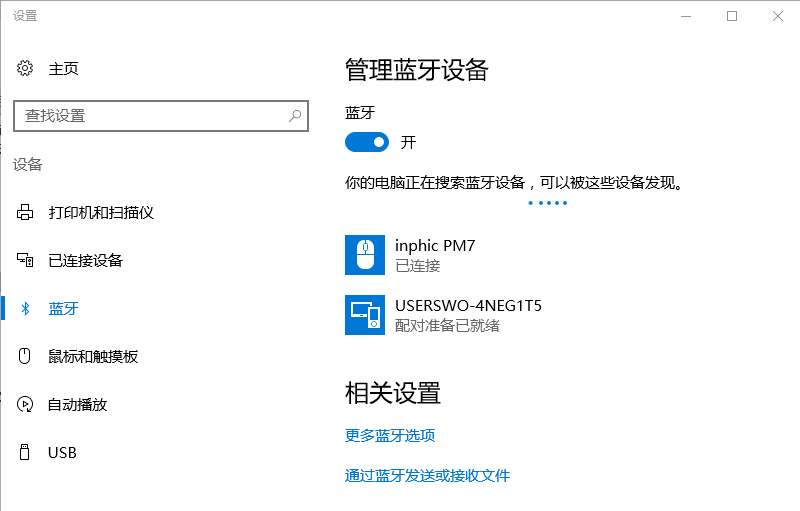Click the 设备 section label
The width and height of the screenshot is (800, 511).
pos(28,164)
